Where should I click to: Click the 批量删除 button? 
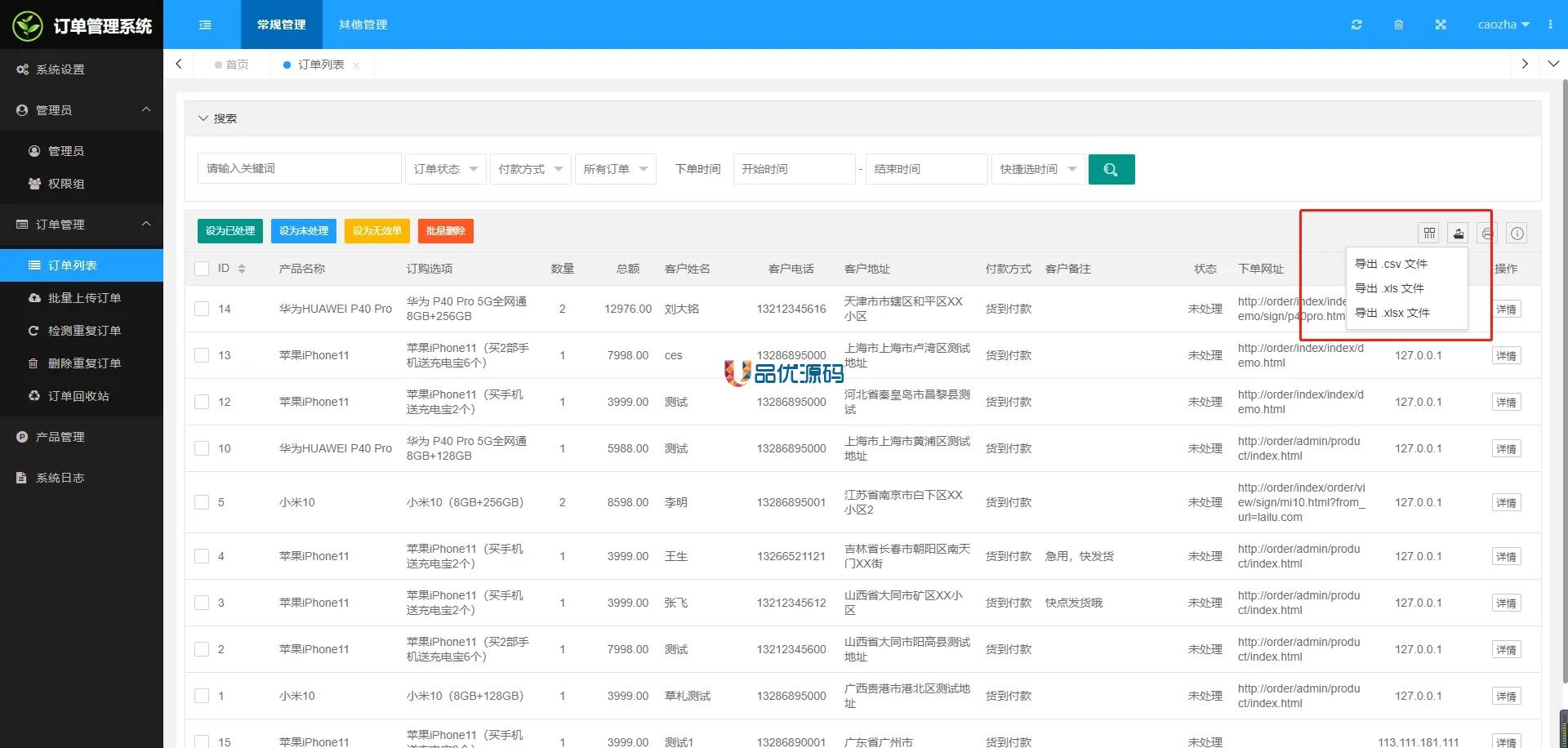[x=446, y=231]
